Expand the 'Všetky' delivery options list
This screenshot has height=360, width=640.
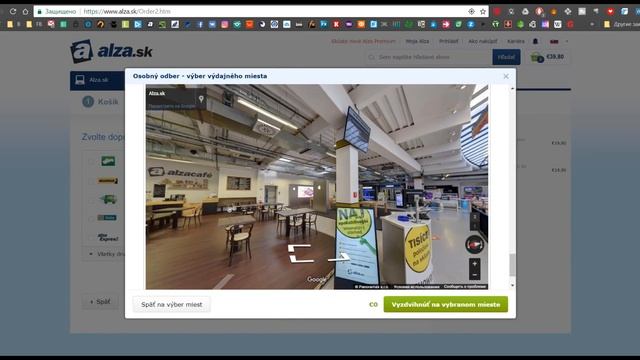pos(107,254)
